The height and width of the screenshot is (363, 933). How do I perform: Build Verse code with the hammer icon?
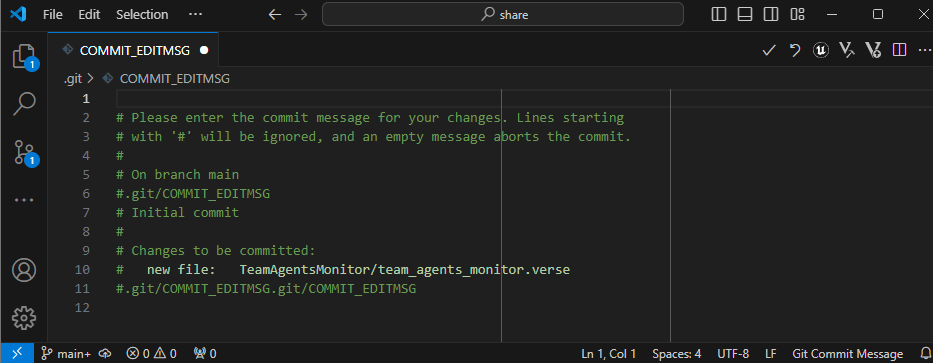point(847,51)
